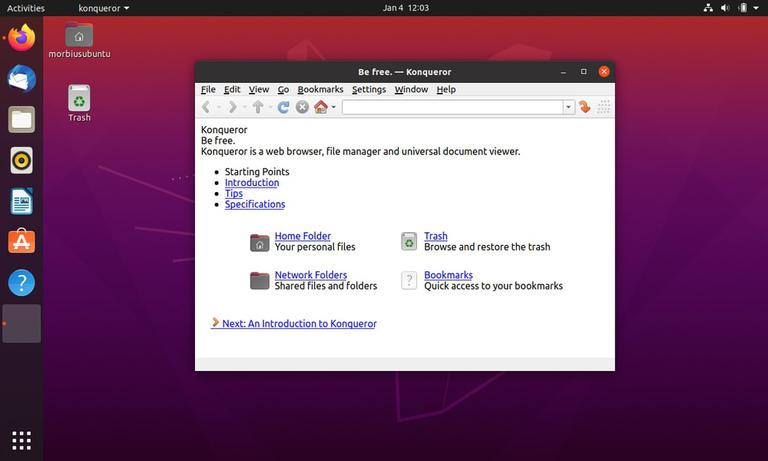Open the Window menu
The width and height of the screenshot is (768, 461).
pos(411,89)
